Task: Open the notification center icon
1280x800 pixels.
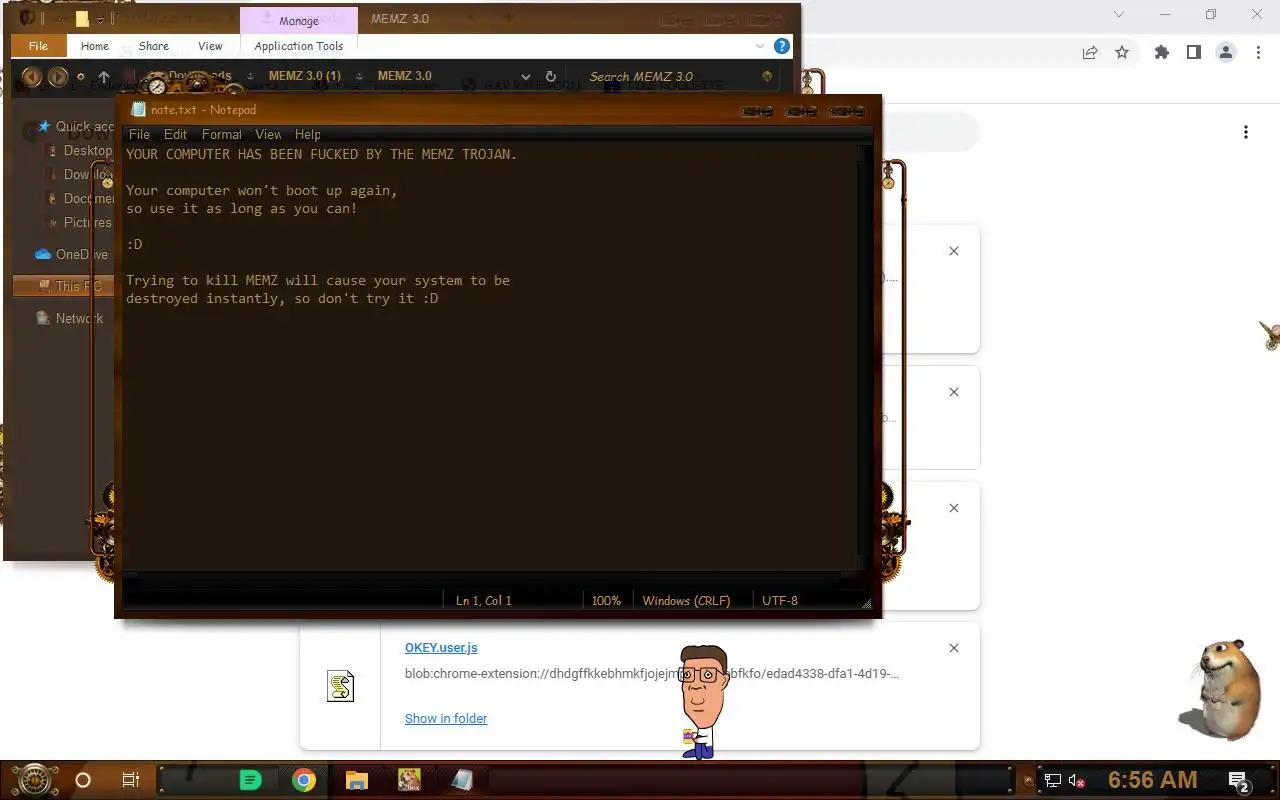Action: click(x=1239, y=781)
